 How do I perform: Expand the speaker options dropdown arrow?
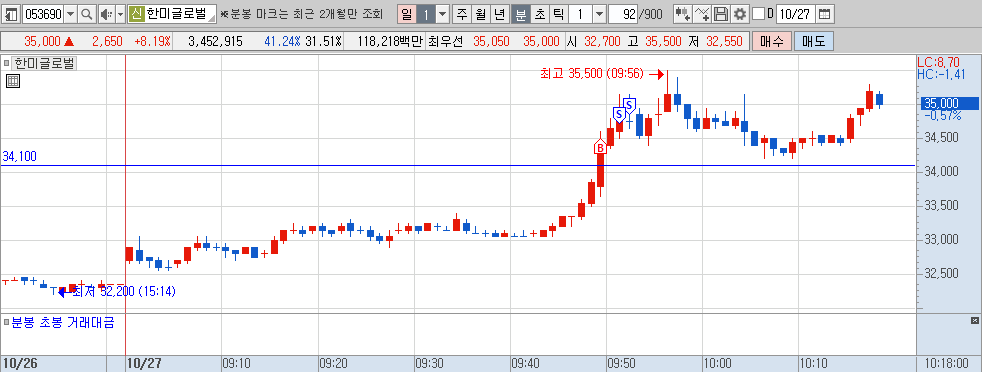pyautogui.click(x=120, y=13)
